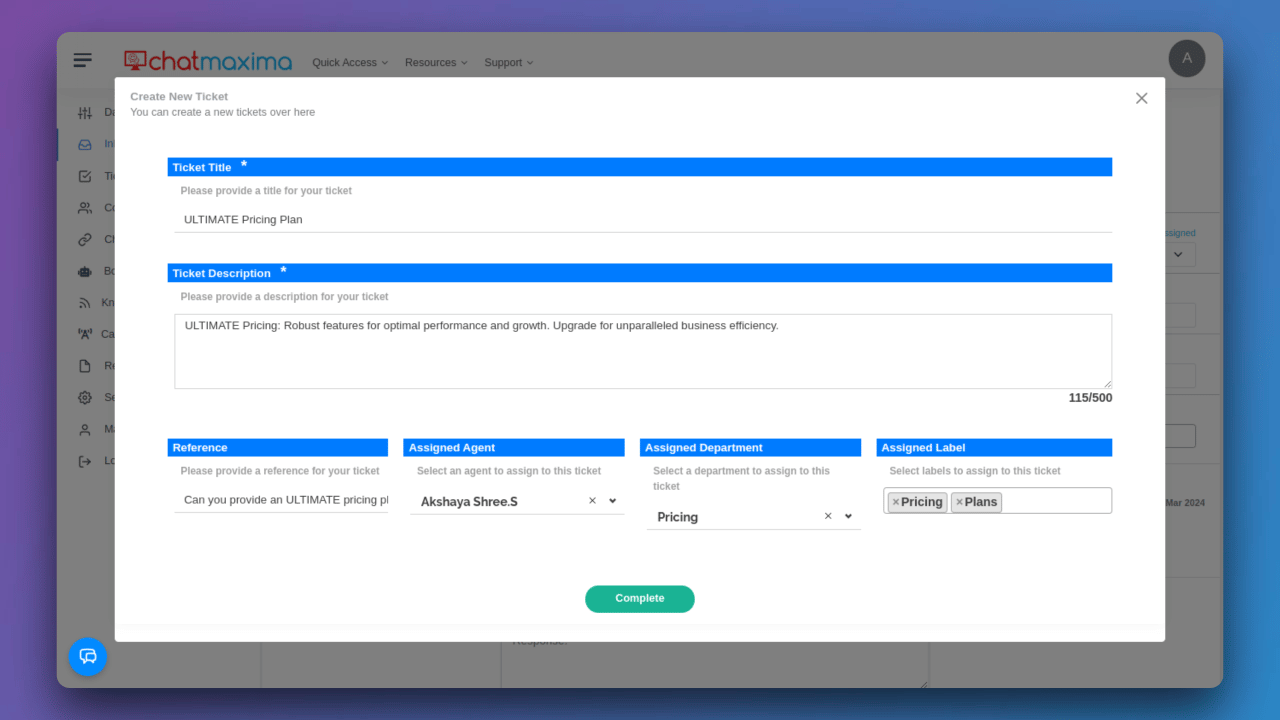Focus the Ticket Title input field
Viewport: 1280px width, 720px height.
[643, 220]
